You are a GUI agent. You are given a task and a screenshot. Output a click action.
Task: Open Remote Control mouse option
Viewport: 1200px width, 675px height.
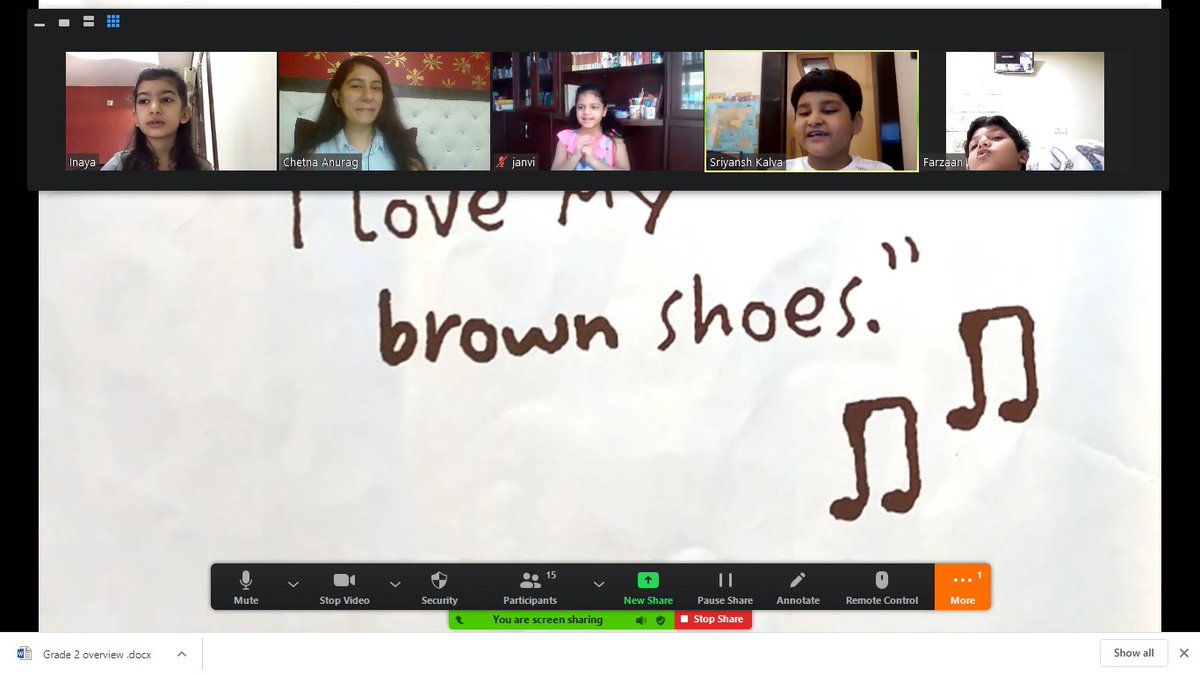coord(881,587)
